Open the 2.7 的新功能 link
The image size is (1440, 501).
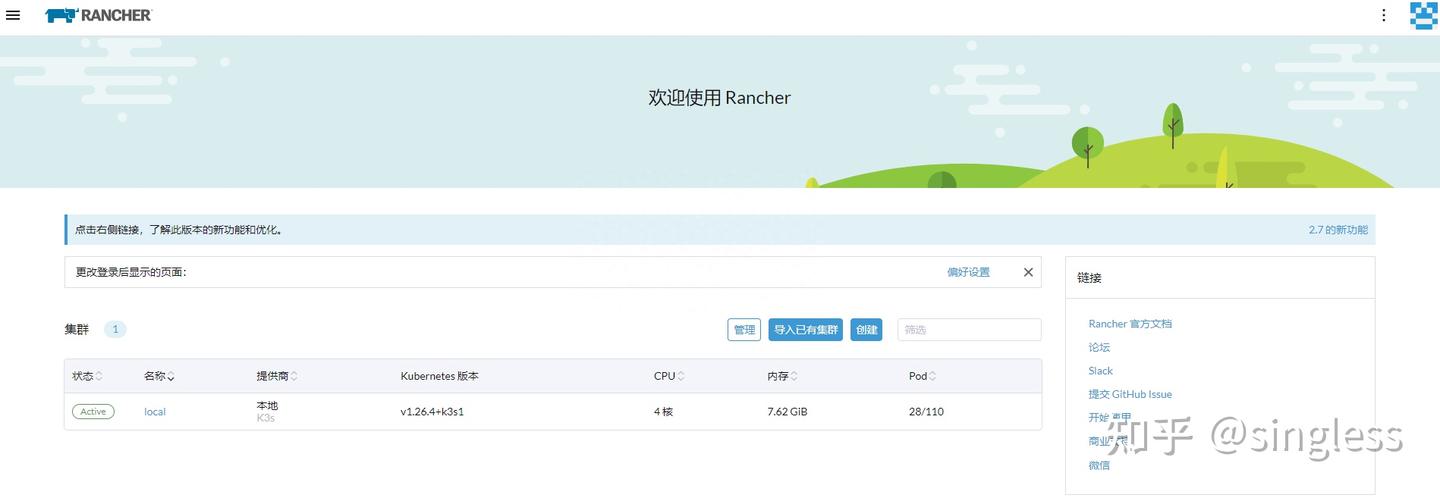click(x=1338, y=230)
